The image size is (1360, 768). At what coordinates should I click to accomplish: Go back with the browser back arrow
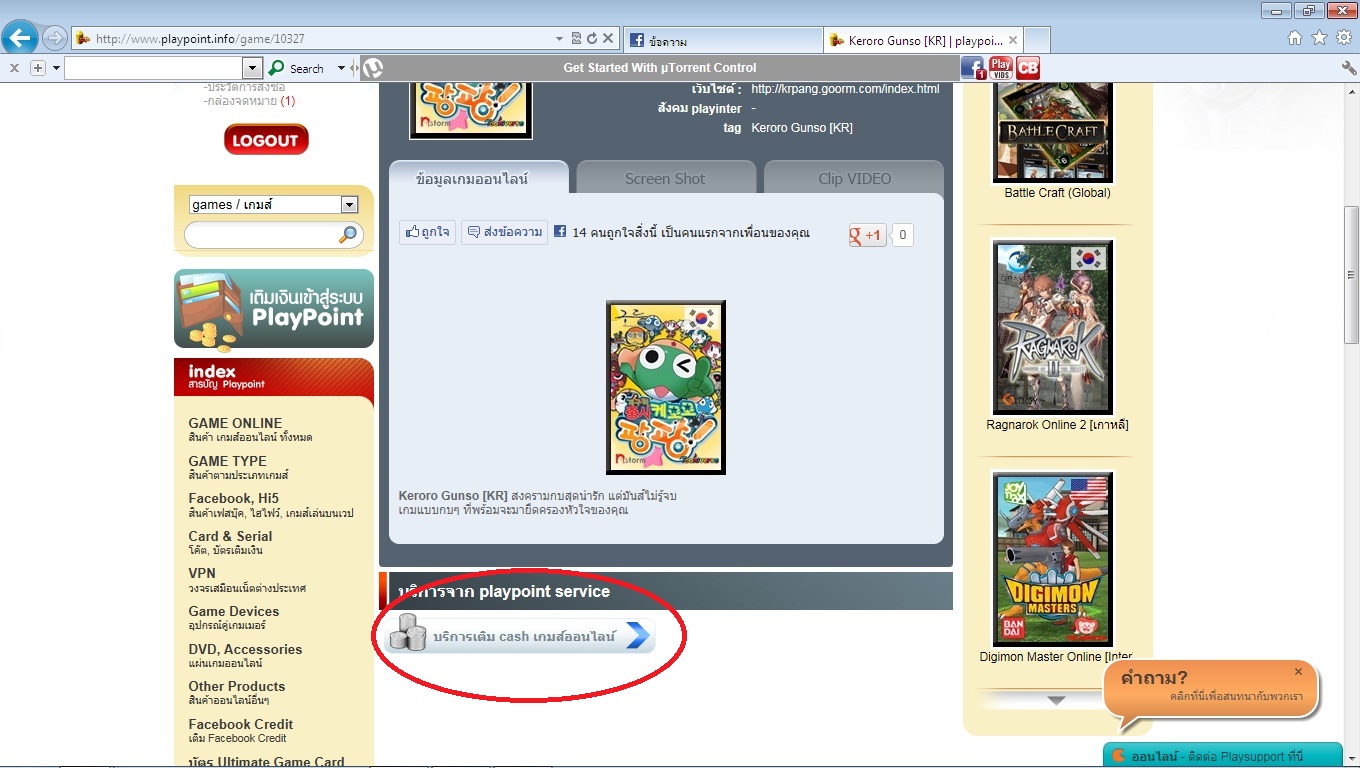click(x=20, y=38)
